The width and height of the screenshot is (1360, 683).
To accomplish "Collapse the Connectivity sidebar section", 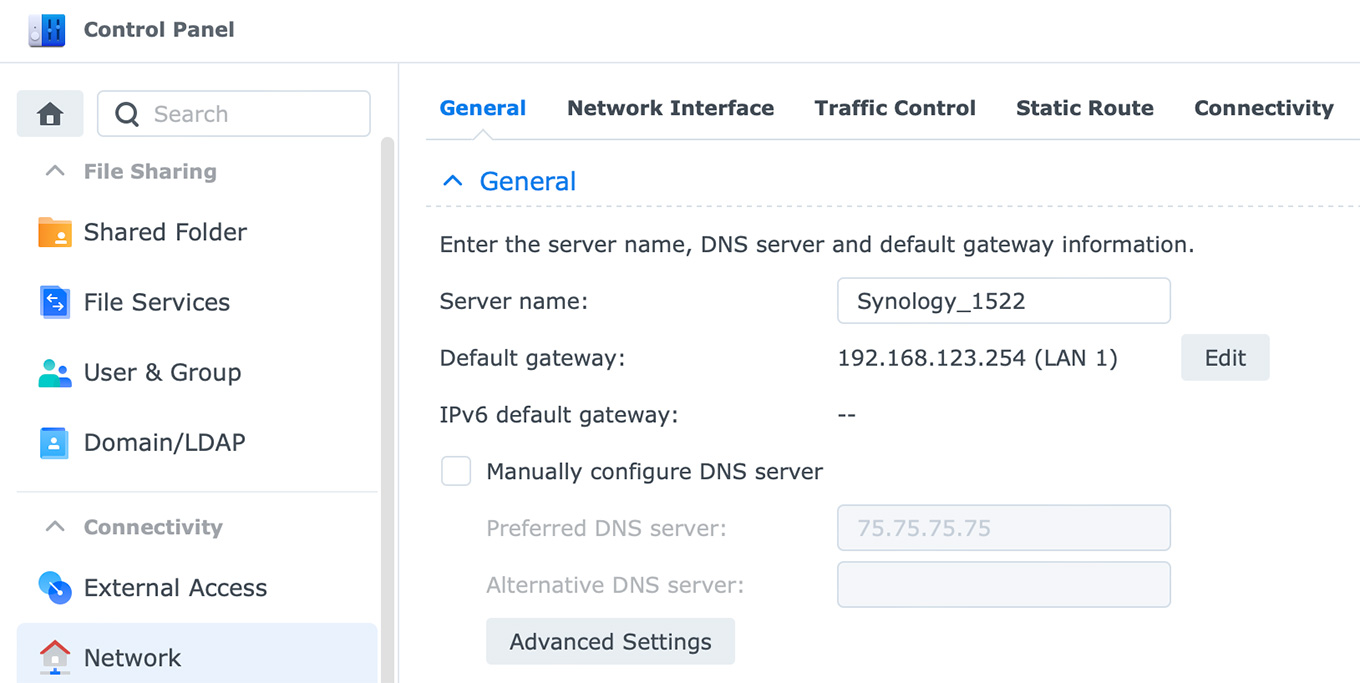I will click(x=56, y=527).
